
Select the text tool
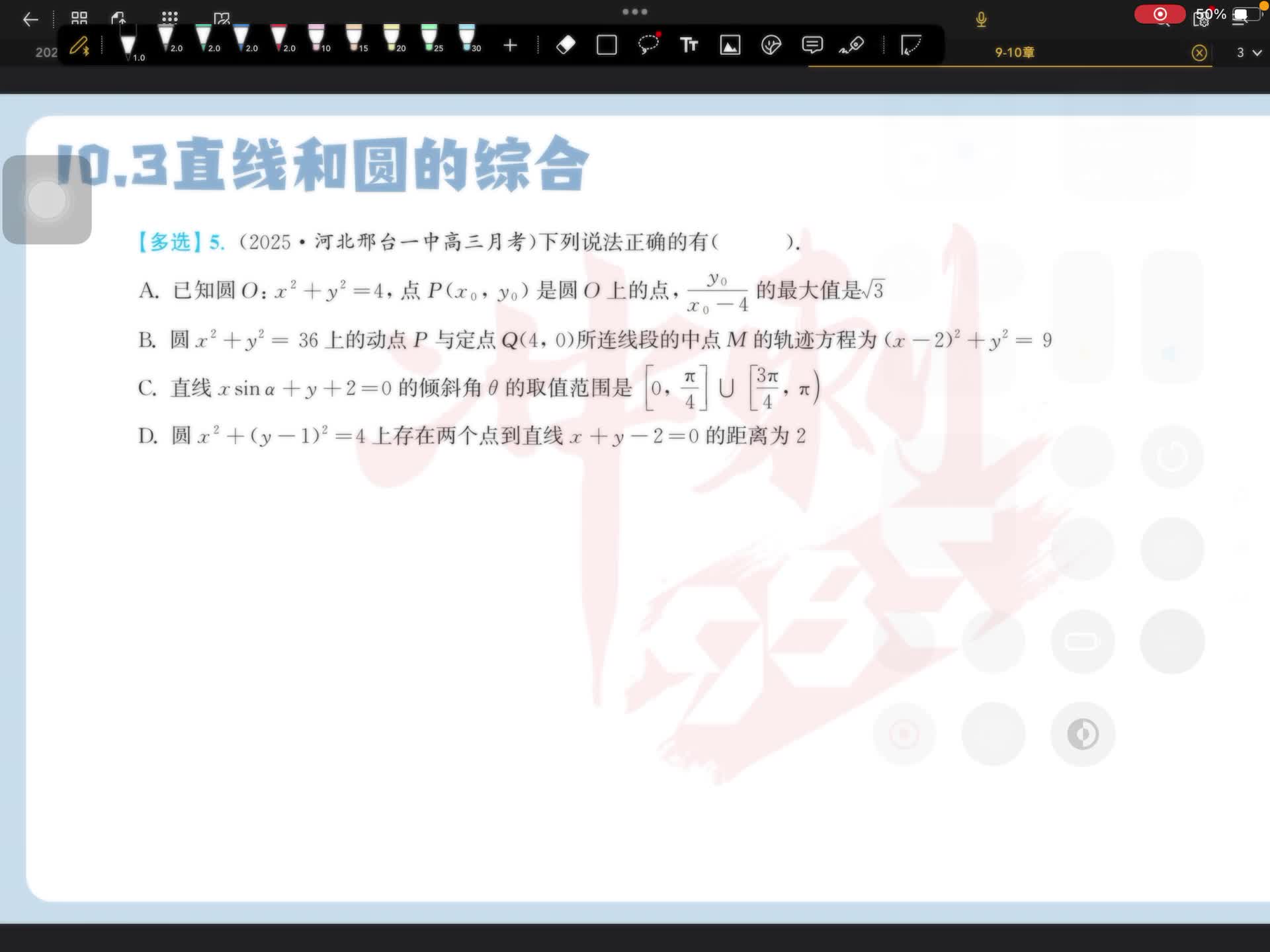tap(689, 45)
